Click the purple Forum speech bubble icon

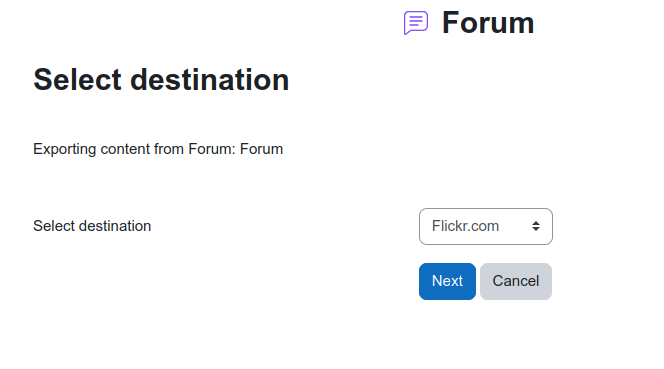point(416,22)
